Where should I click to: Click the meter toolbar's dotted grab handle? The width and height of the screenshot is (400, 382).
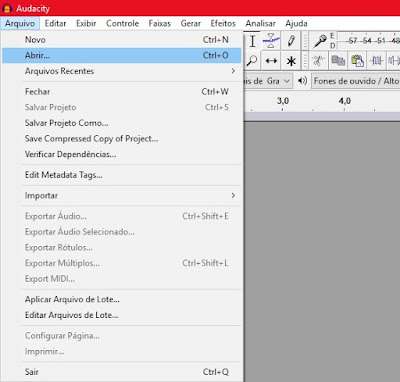click(x=305, y=41)
